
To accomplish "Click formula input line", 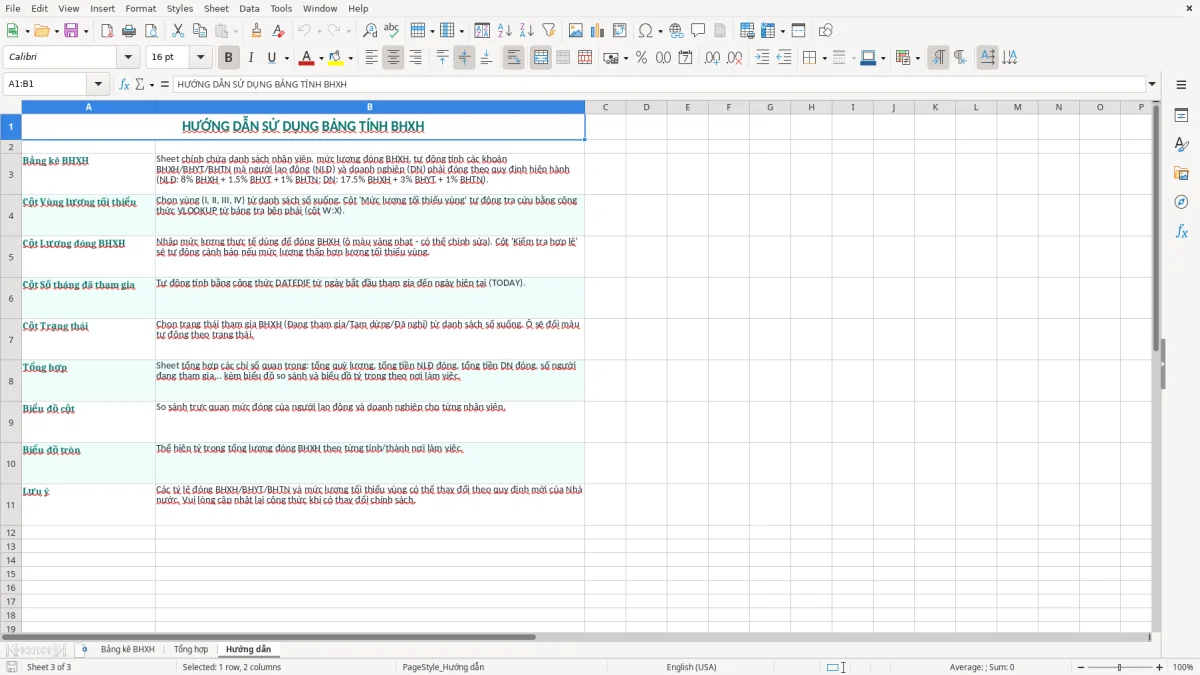I will (658, 84).
